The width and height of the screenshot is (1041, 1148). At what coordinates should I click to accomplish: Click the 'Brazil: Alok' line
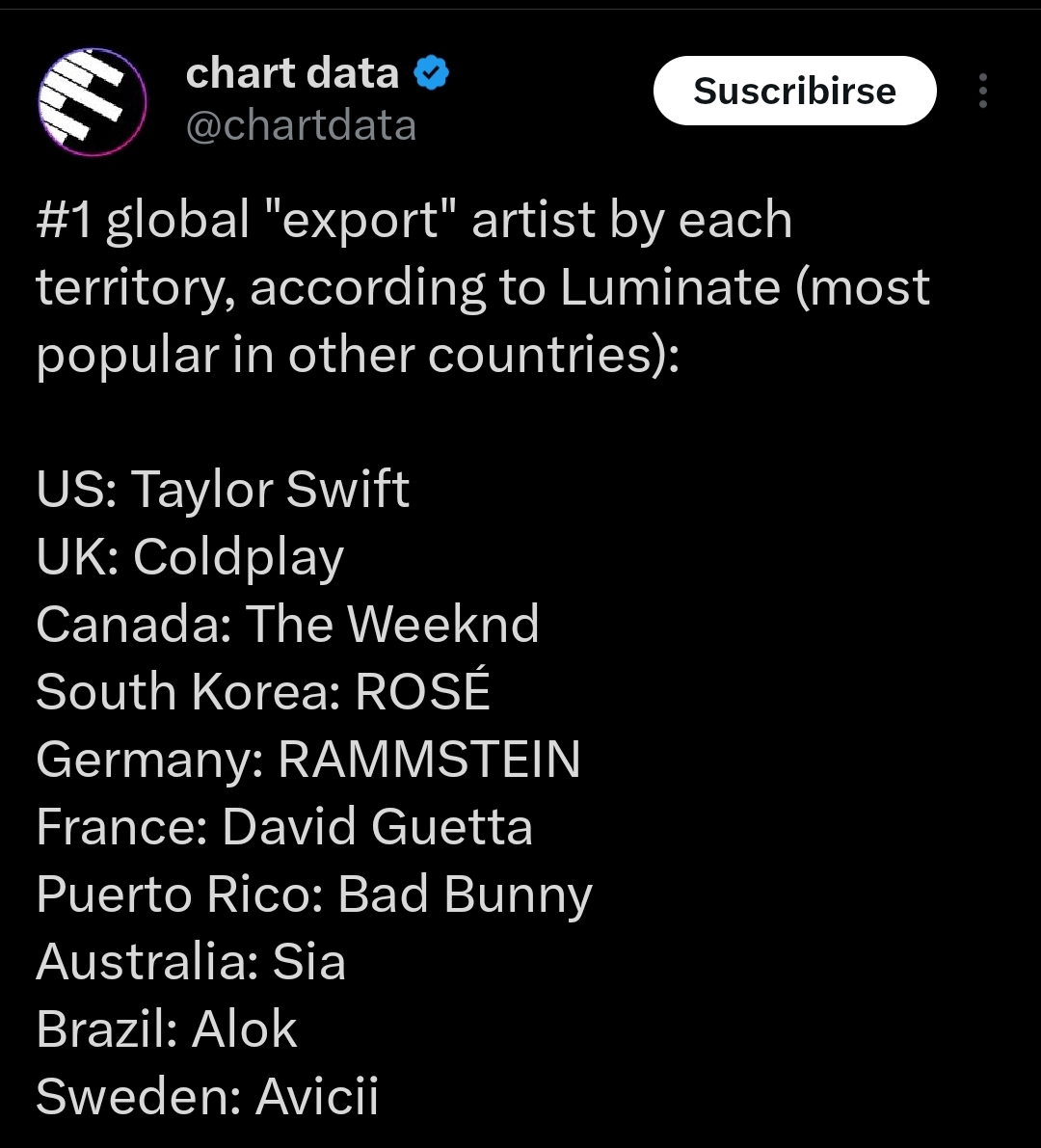point(167,1029)
